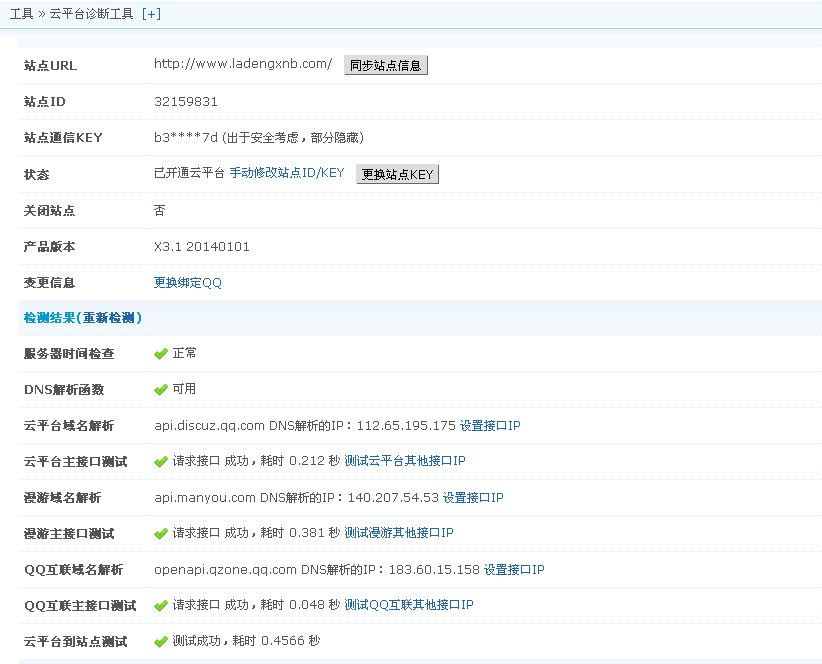
Task: Click the green check icon for QQ互联主接口测试
Action: [x=161, y=606]
